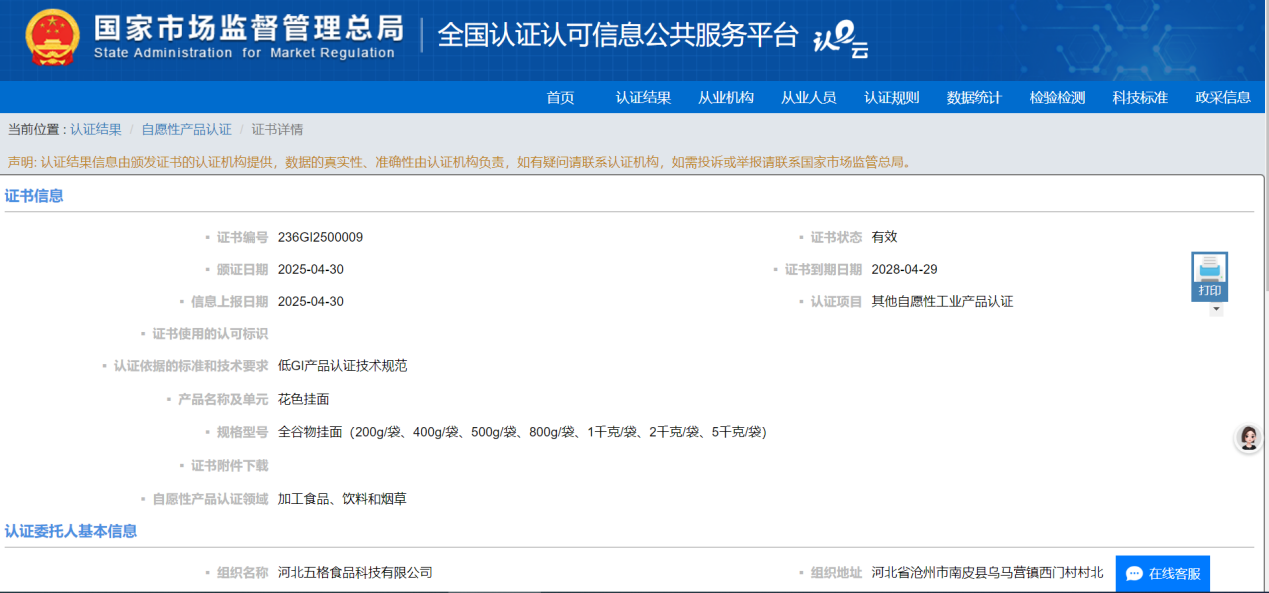Open the customer service avatar icon
This screenshot has height=593, width=1269.
(1248, 438)
